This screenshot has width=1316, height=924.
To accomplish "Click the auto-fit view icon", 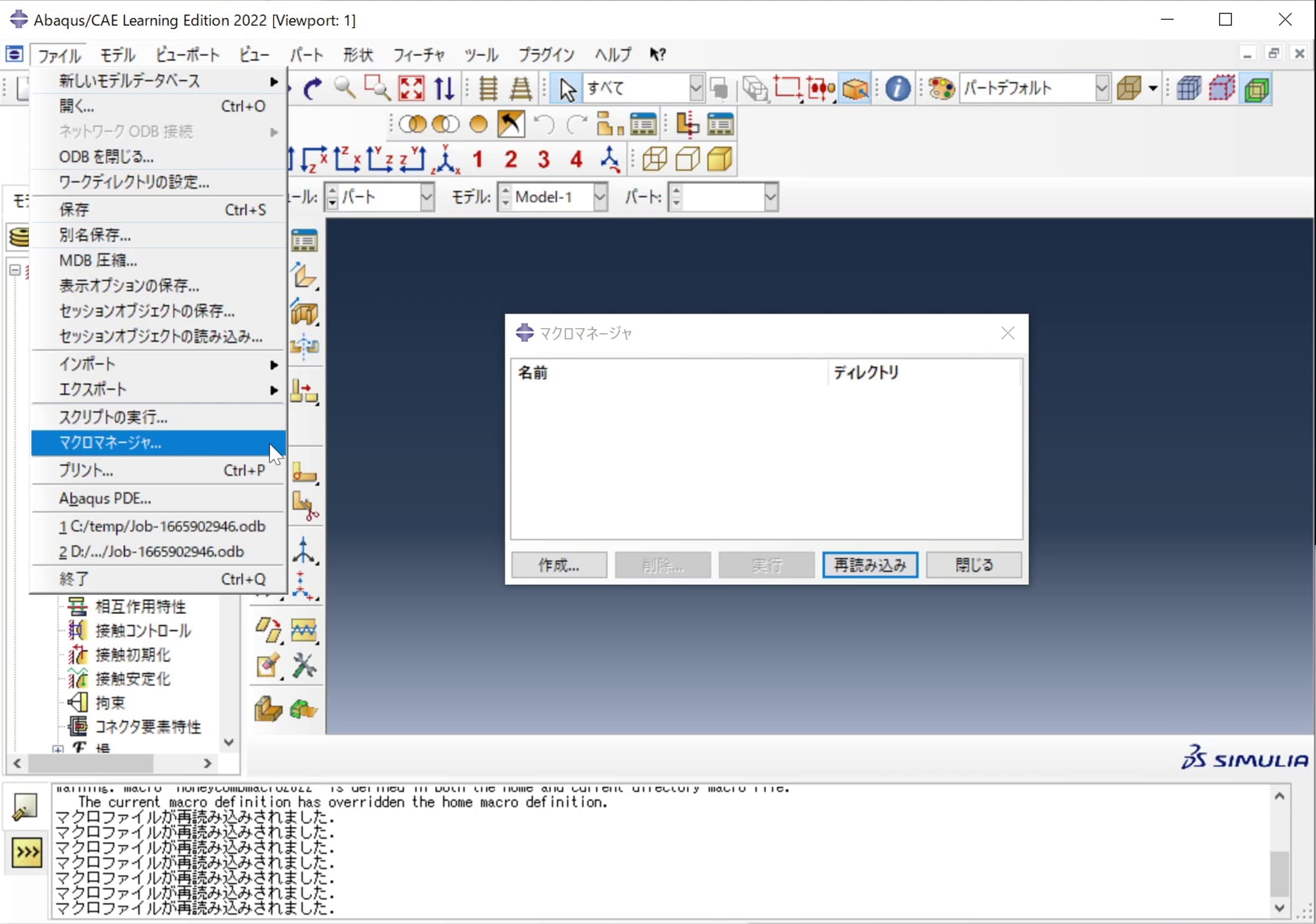I will (411, 88).
